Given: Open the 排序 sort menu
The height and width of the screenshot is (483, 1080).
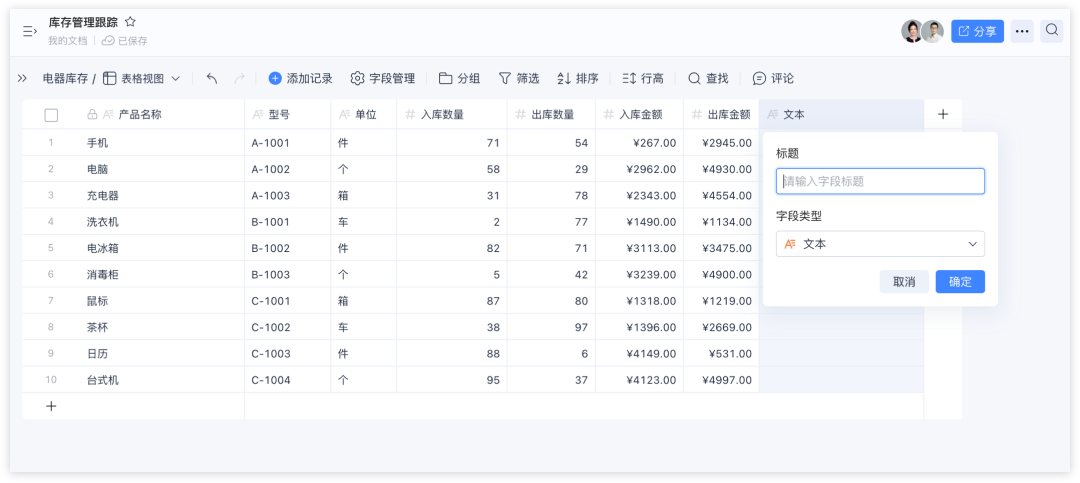Looking at the screenshot, I should [x=577, y=78].
